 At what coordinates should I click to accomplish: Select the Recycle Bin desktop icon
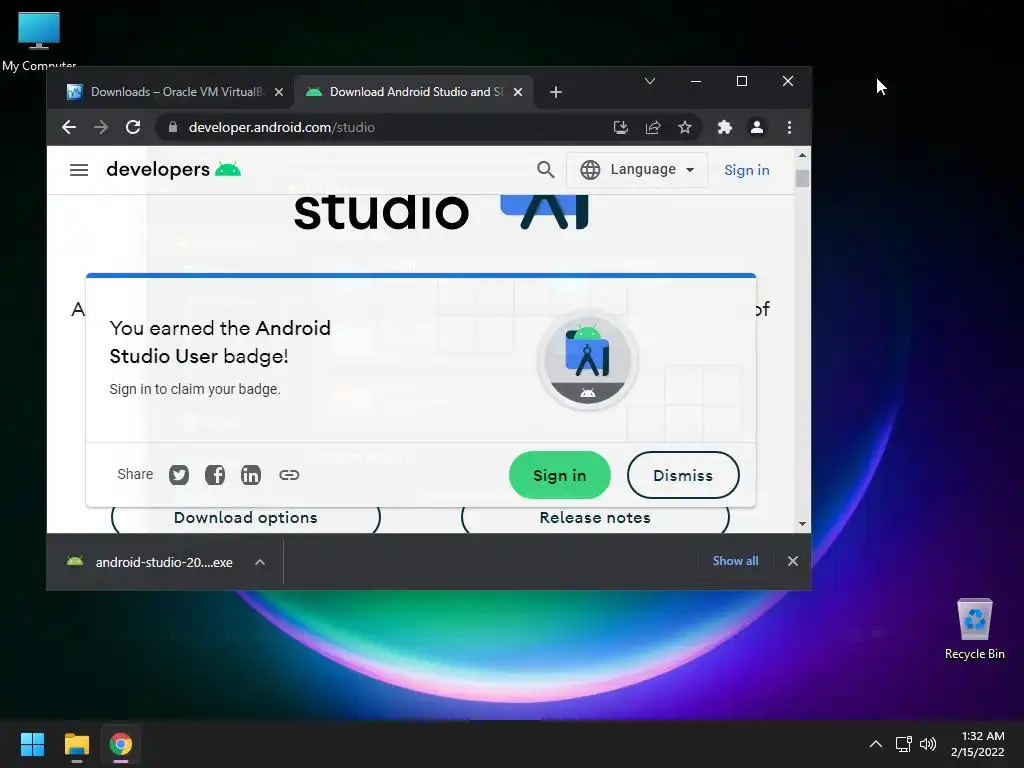click(974, 628)
